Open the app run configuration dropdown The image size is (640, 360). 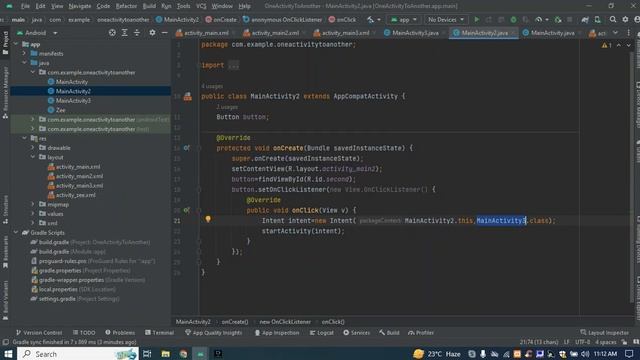404,20
